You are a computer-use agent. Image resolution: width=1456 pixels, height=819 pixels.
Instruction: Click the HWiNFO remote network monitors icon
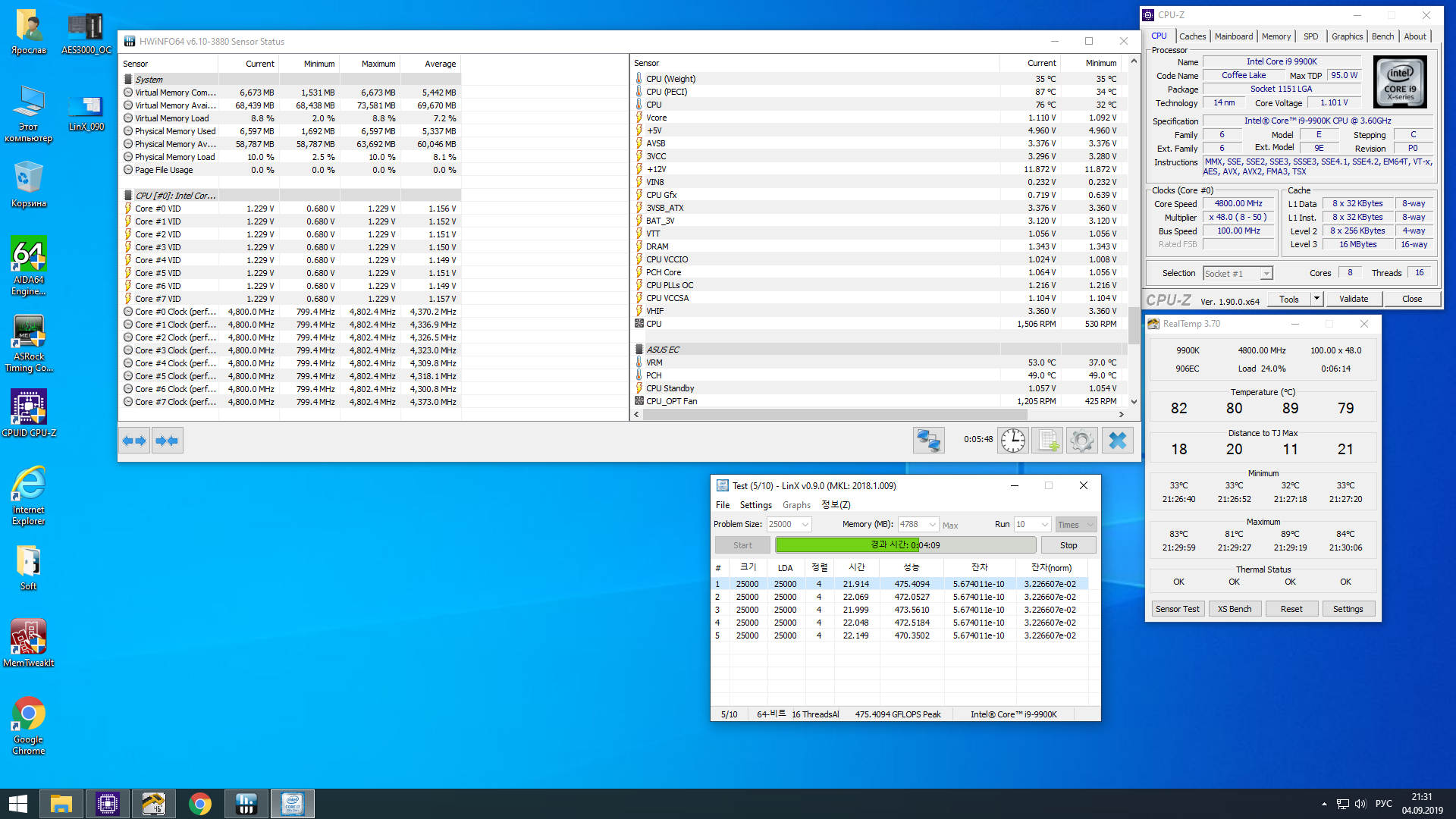click(928, 440)
